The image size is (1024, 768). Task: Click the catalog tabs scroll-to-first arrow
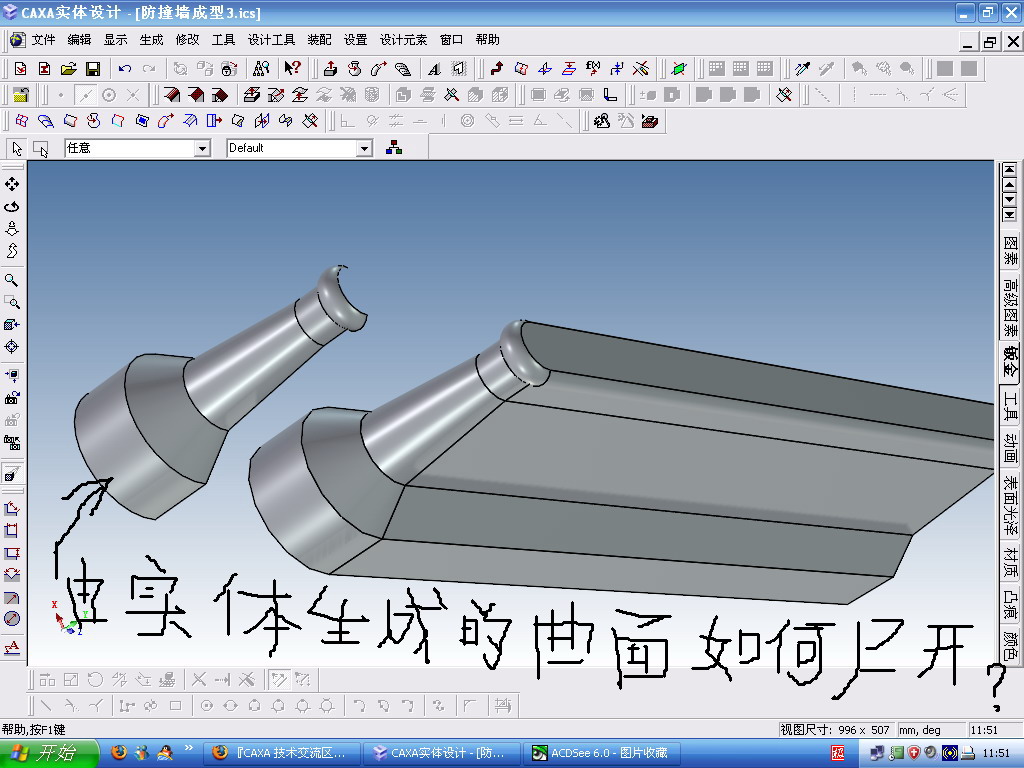(x=1010, y=169)
